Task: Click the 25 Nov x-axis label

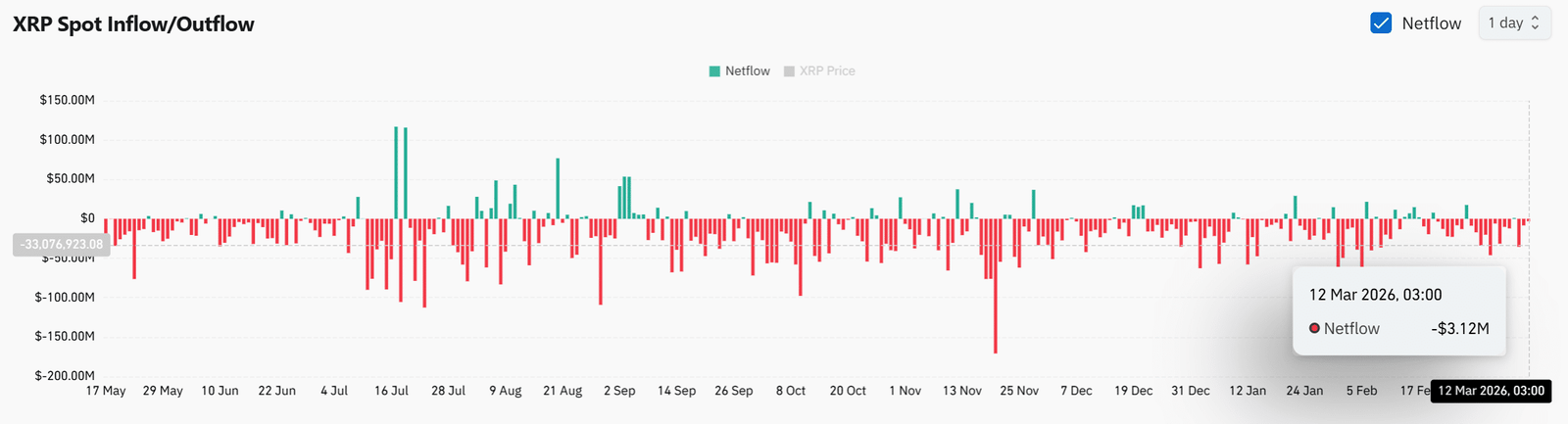Action: click(x=1019, y=391)
